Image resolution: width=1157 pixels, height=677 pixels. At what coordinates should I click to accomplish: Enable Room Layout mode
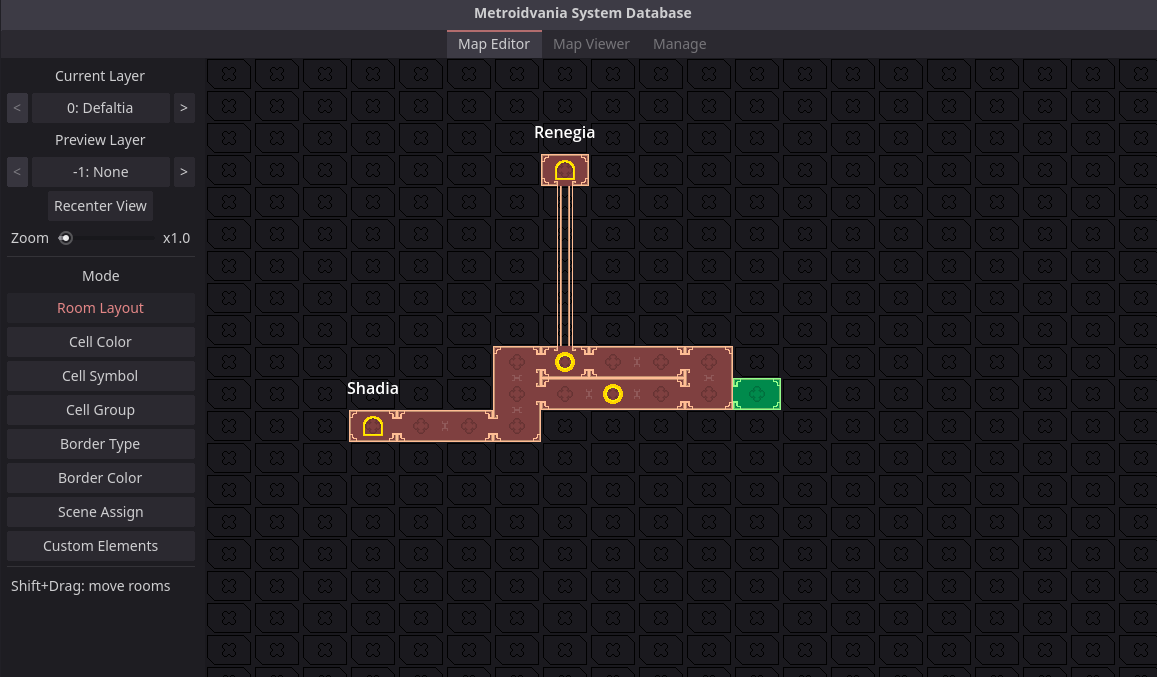pos(100,308)
